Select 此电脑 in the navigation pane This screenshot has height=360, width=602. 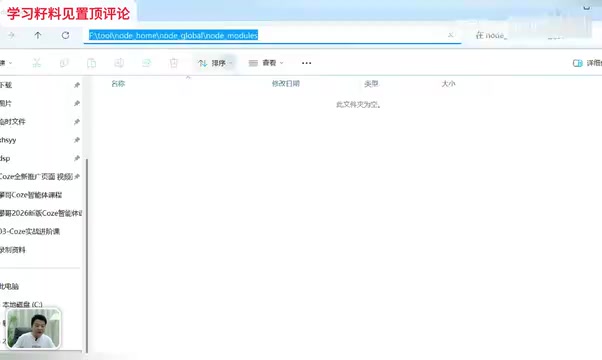point(40,286)
